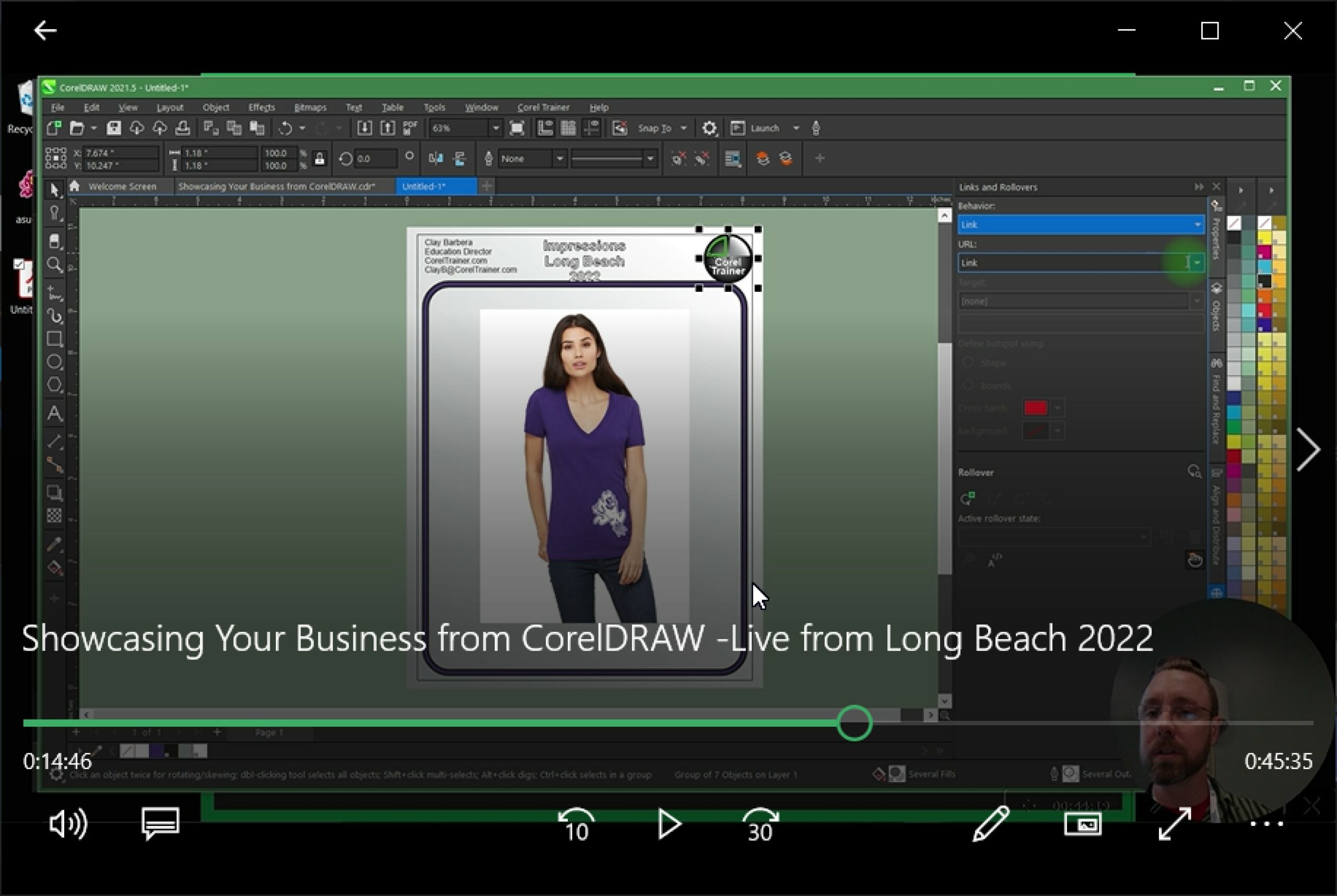Toggle mini view mode in player
This screenshot has height=896, width=1337.
point(1083,824)
